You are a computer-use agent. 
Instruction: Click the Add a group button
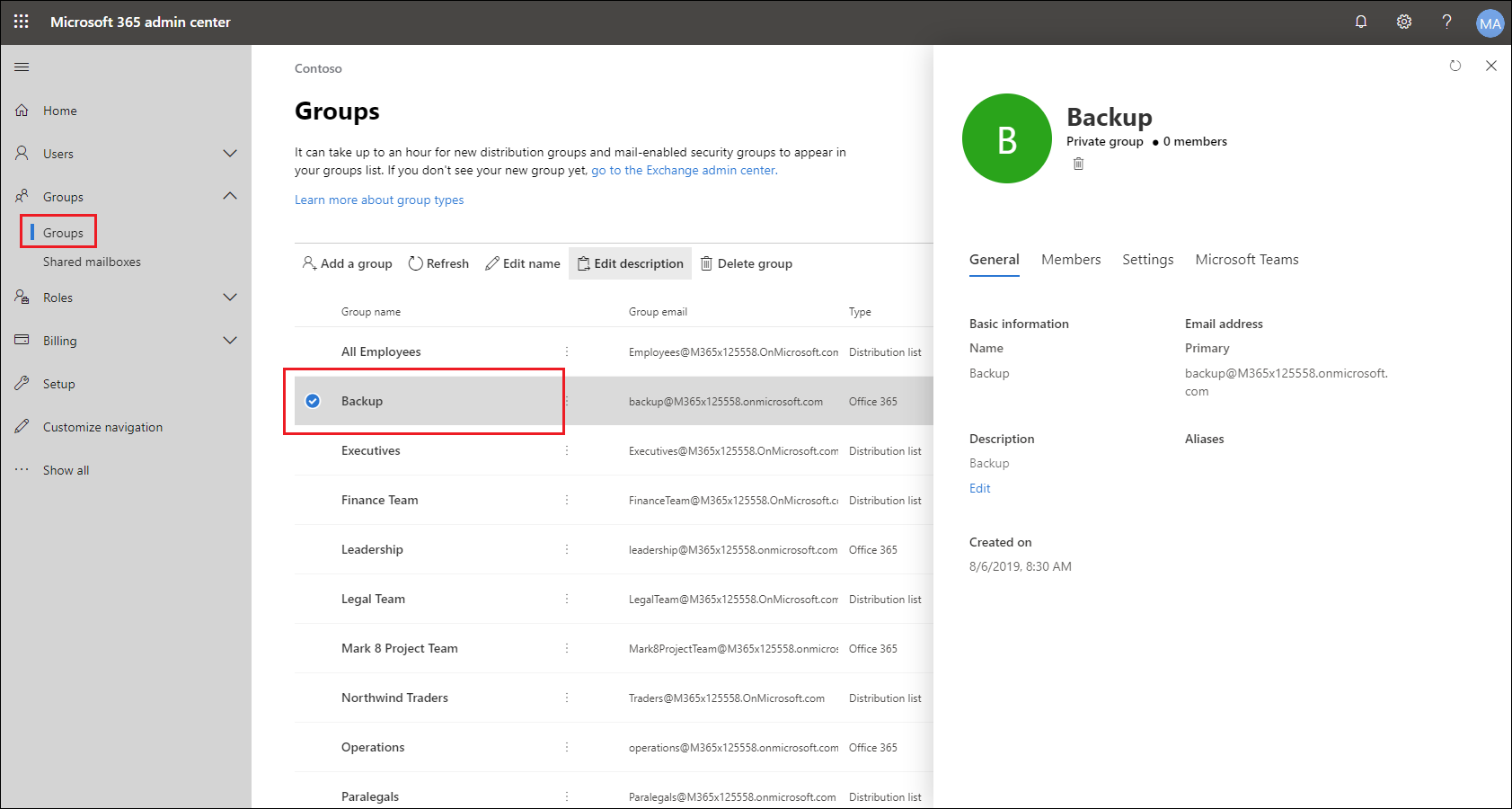pyautogui.click(x=347, y=263)
